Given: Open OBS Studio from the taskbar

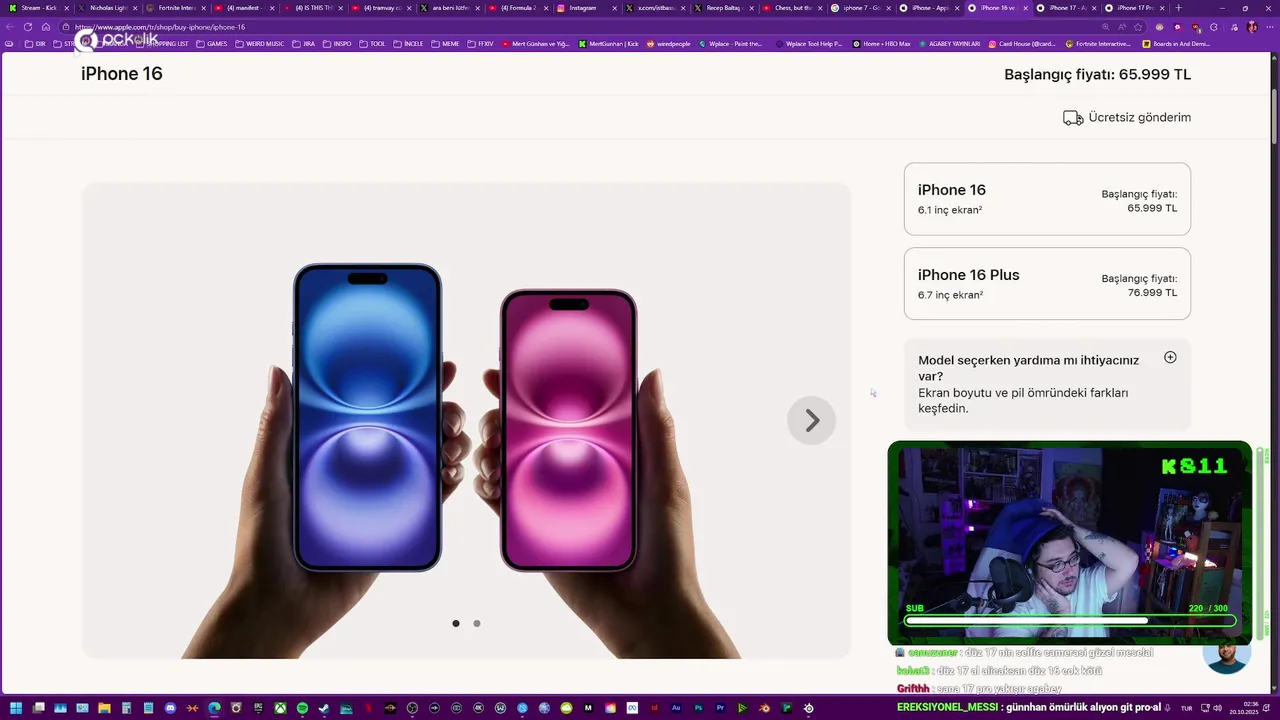Looking at the screenshot, I should tap(412, 709).
